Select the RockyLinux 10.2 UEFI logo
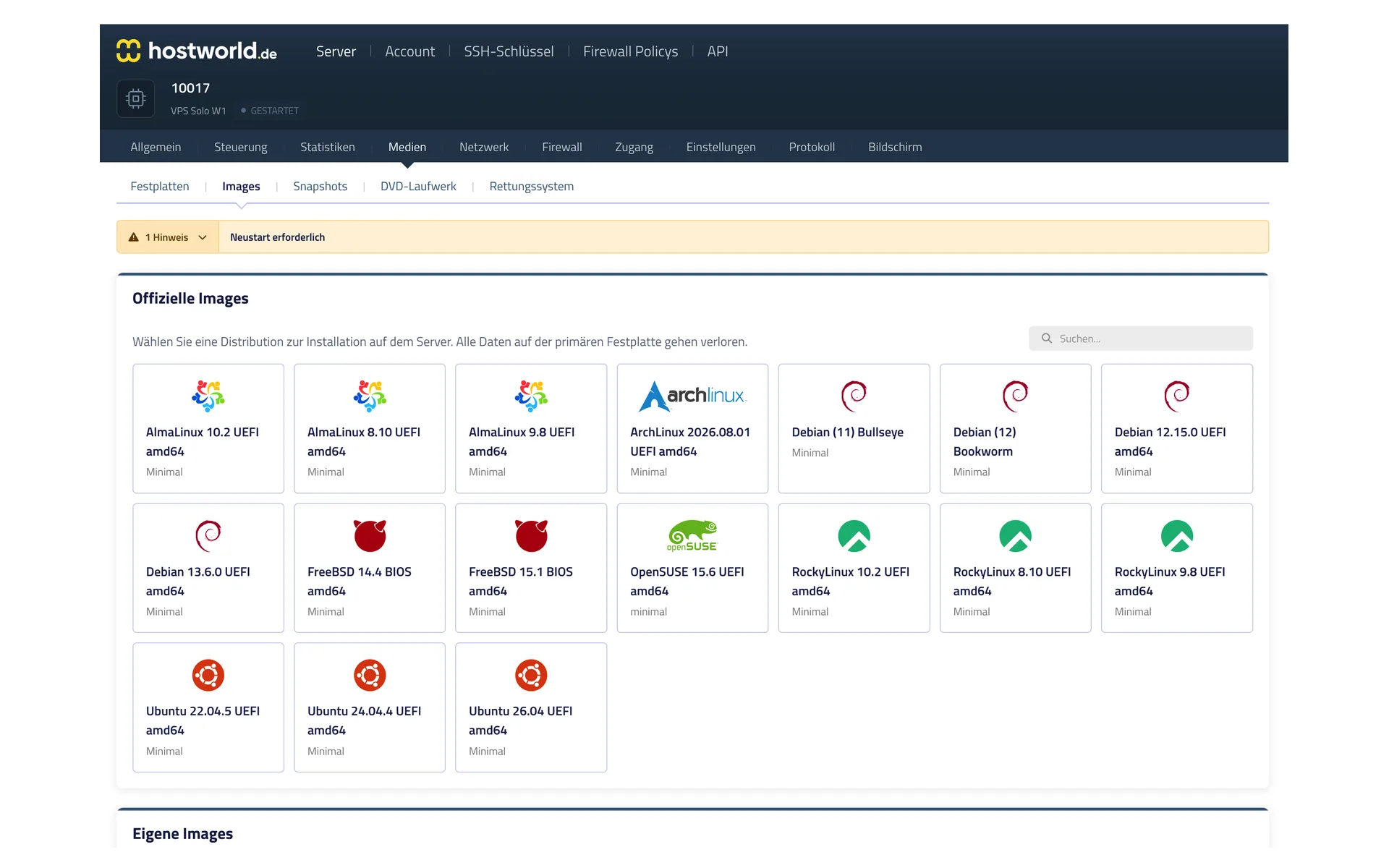The width and height of the screenshot is (1389, 868). pyautogui.click(x=854, y=535)
